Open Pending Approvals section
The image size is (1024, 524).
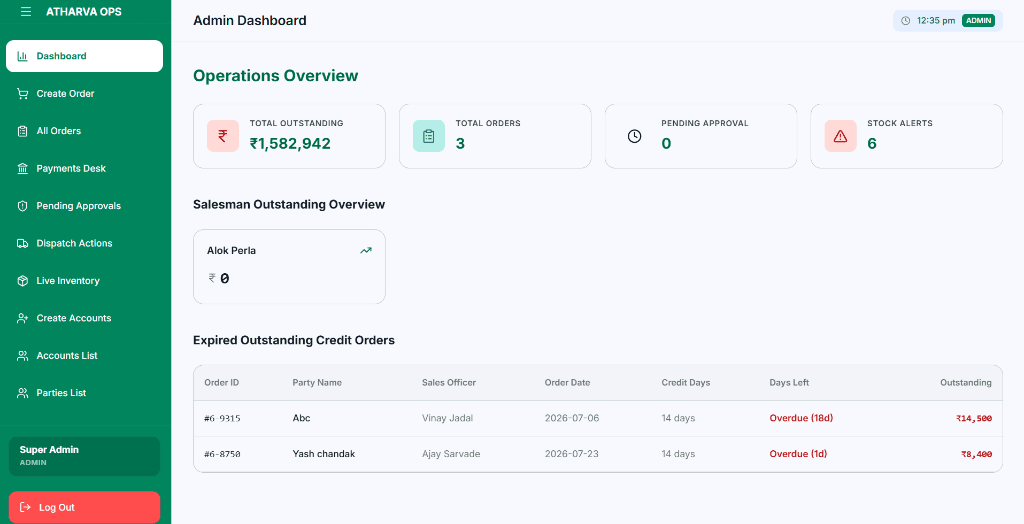coord(84,206)
